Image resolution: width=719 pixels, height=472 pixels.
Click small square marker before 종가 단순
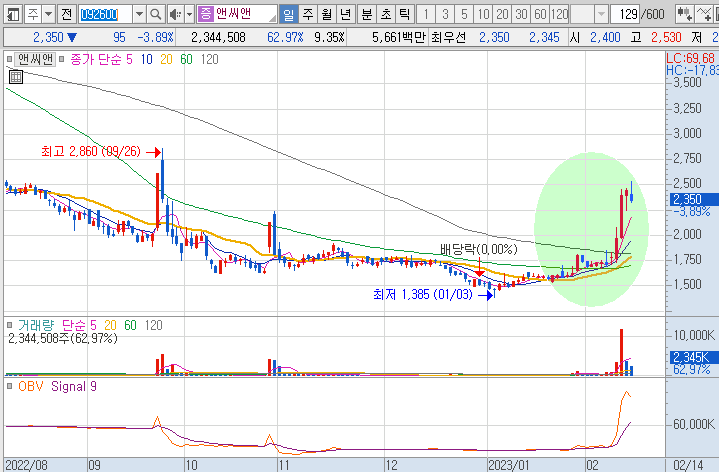(x=62, y=59)
